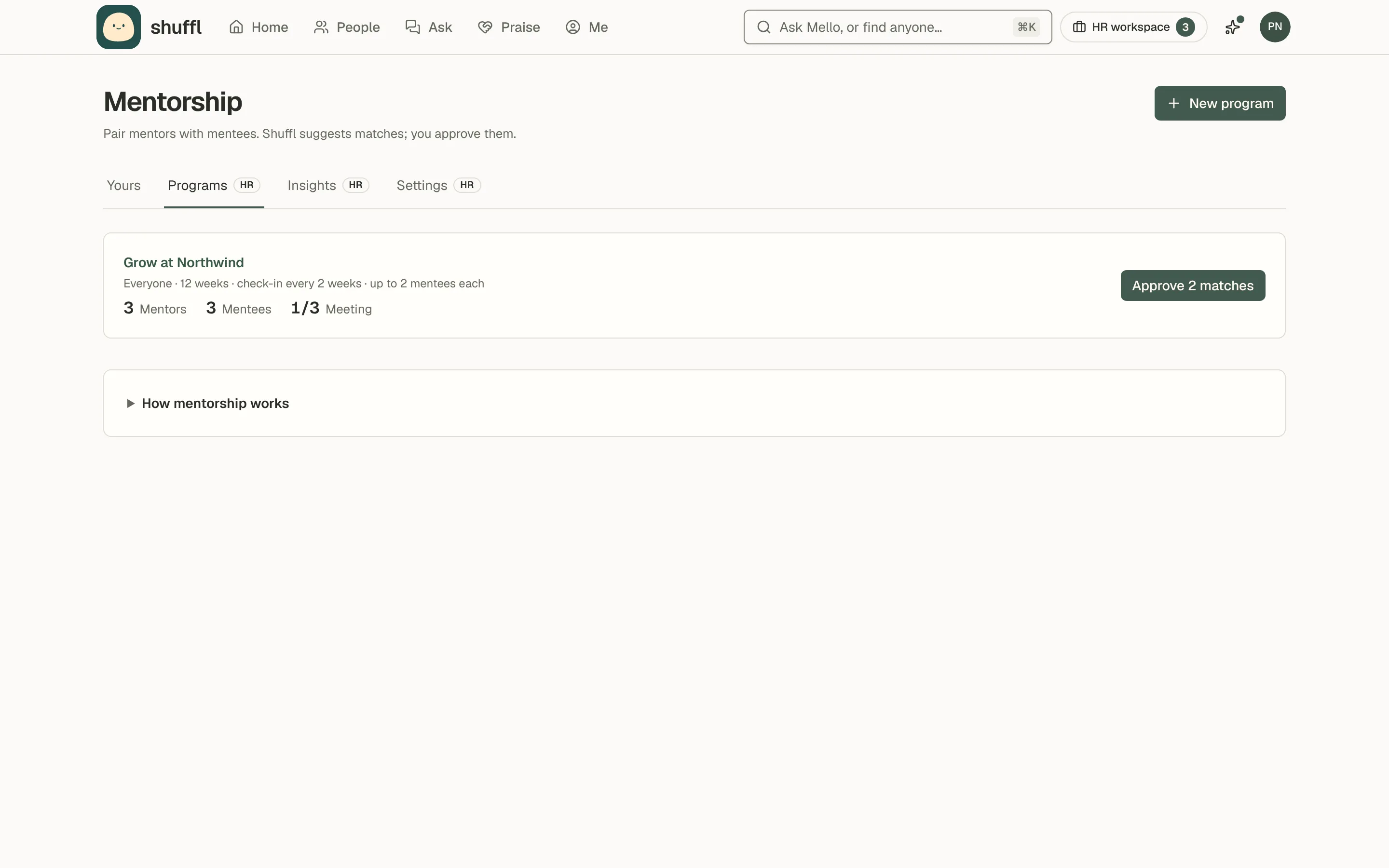Viewport: 1389px width, 868px height.
Task: Click the 1/3 Meeting stat
Action: click(331, 308)
